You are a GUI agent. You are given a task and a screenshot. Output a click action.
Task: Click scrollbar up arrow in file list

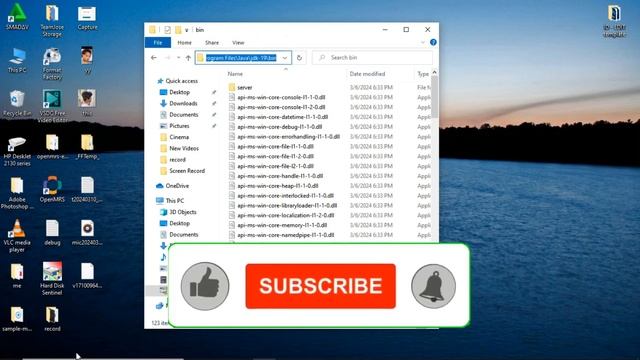click(x=434, y=72)
